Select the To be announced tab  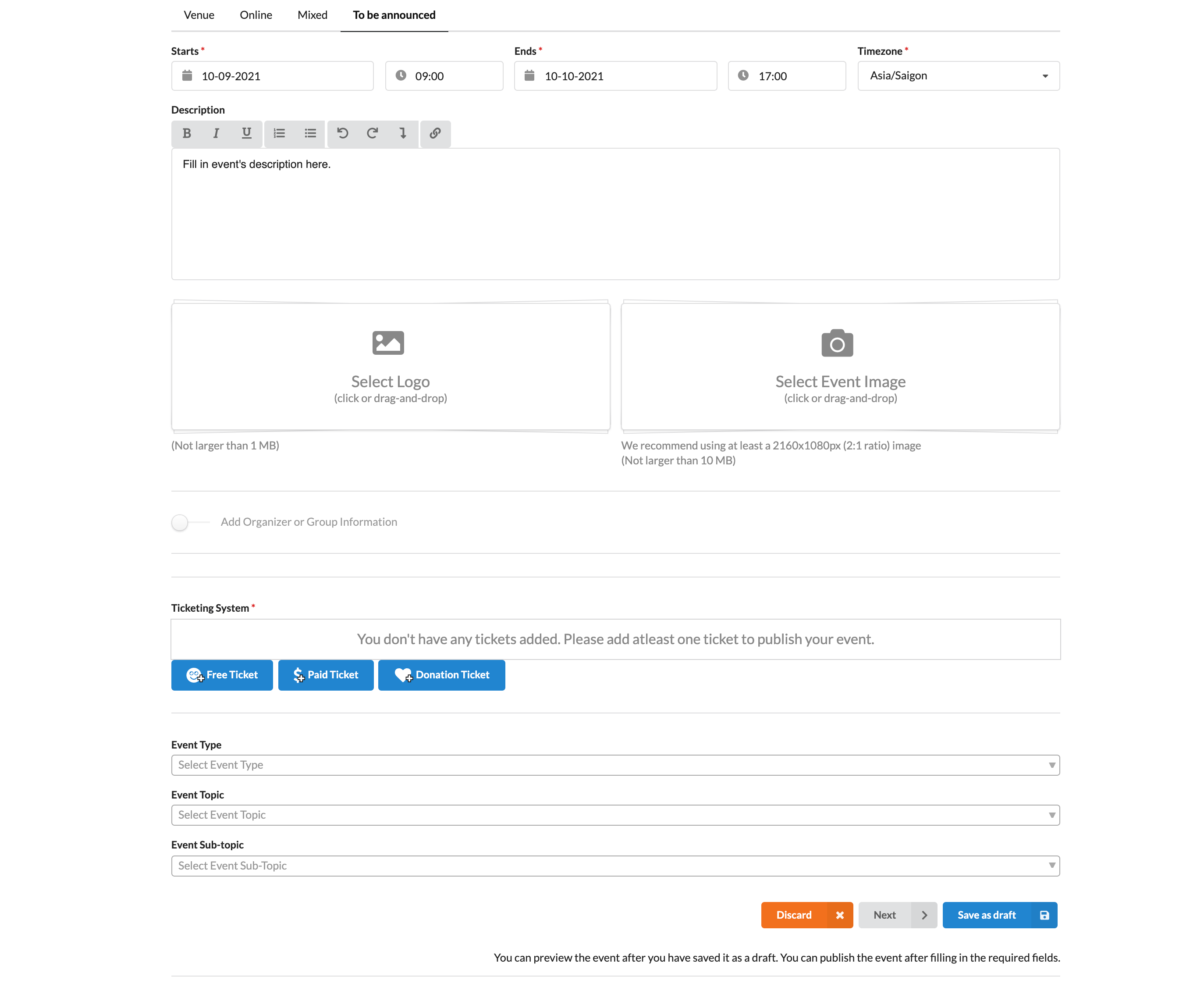point(394,15)
